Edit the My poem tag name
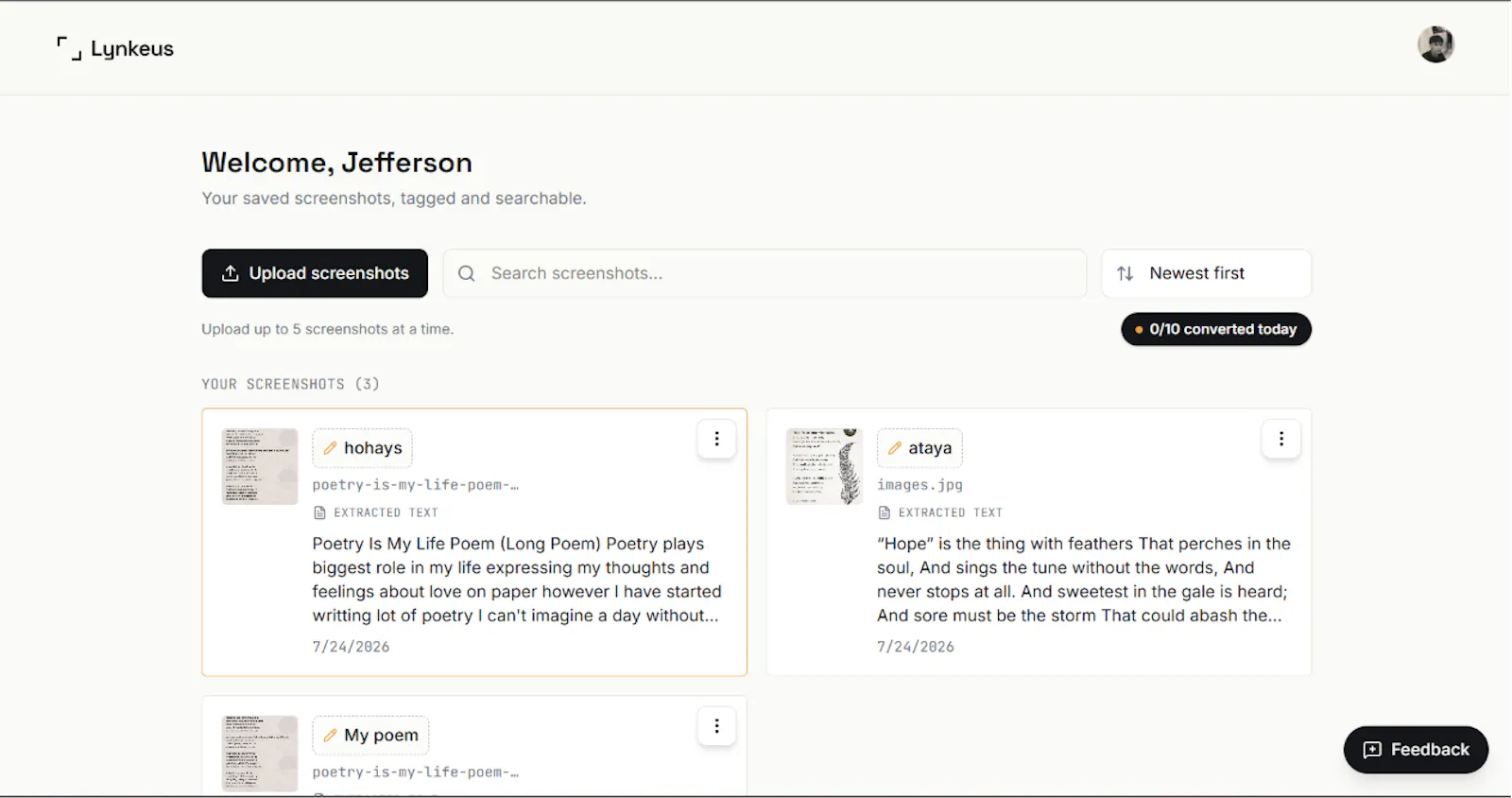1512x798 pixels. click(x=370, y=736)
